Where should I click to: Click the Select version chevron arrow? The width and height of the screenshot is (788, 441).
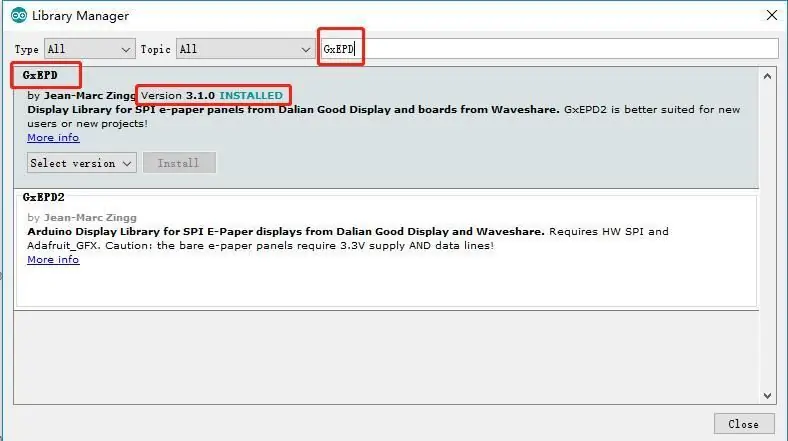[x=127, y=164]
